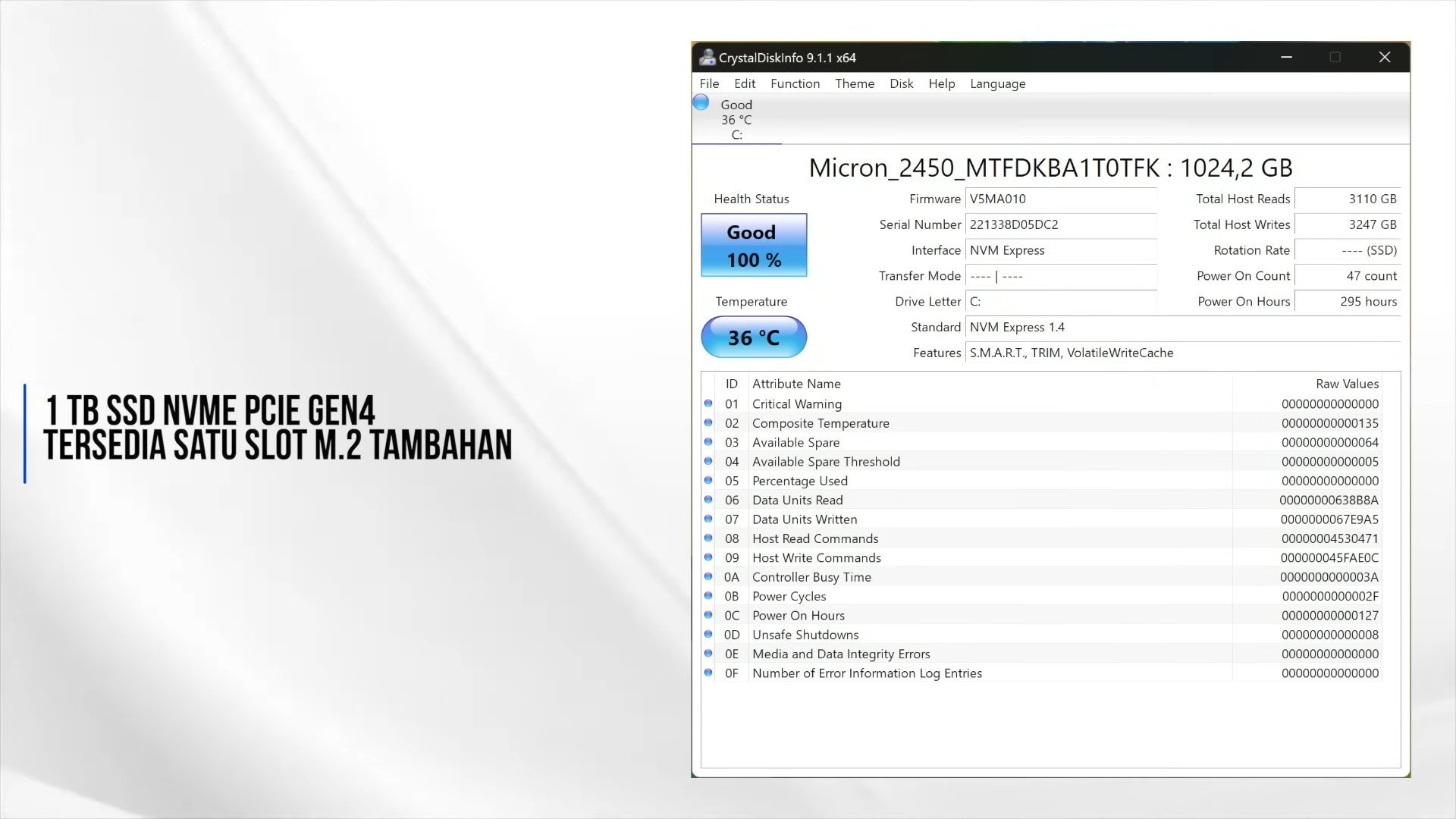Click the Transfer Mode field
Image resolution: width=1456 pixels, height=819 pixels.
1061,276
